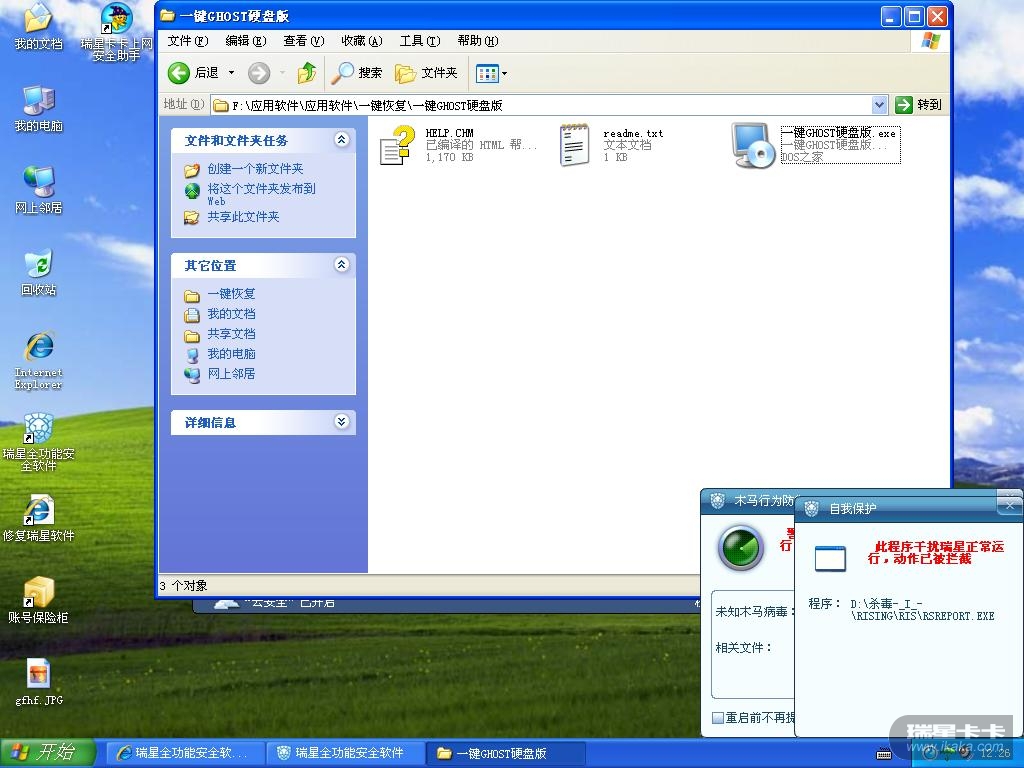Open 我的电脑 in other places panel
The height and width of the screenshot is (768, 1024).
231,354
